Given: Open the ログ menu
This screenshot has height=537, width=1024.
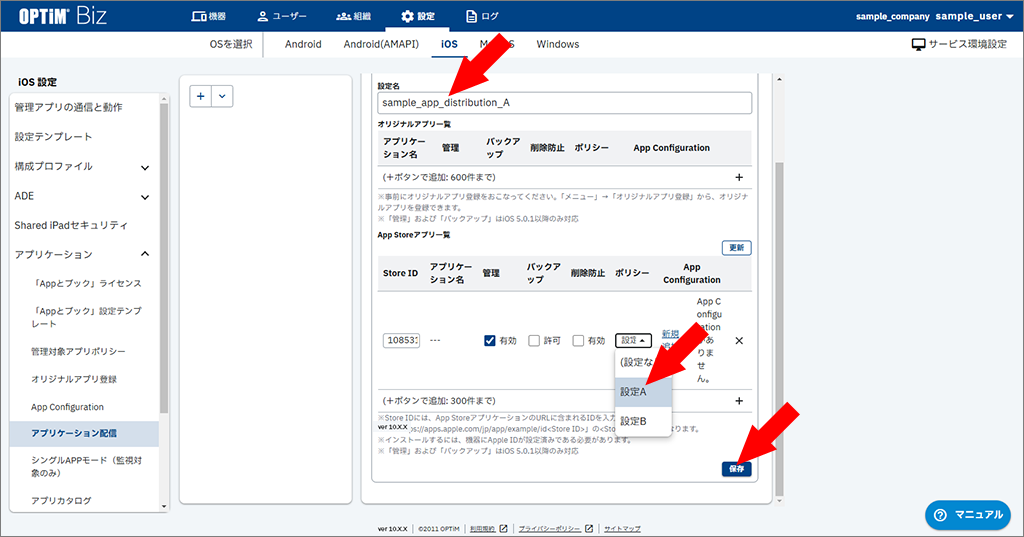Looking at the screenshot, I should pos(481,16).
